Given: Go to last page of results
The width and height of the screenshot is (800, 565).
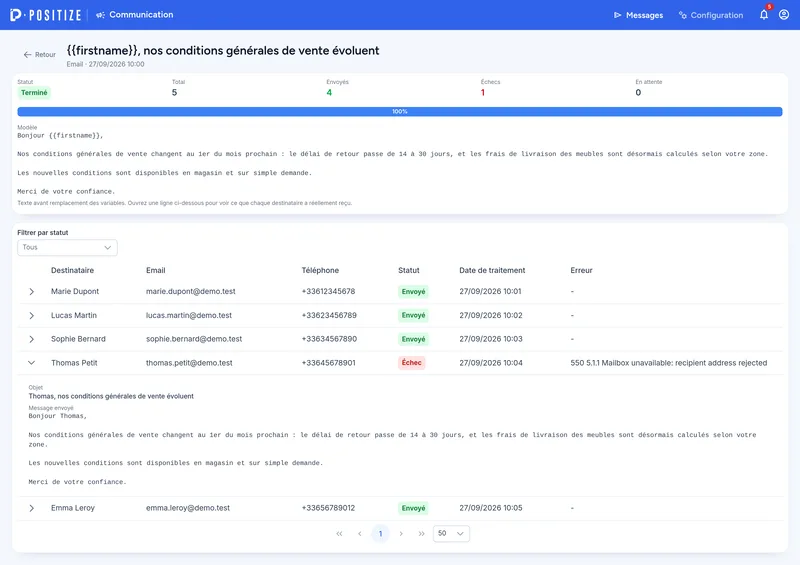Looking at the screenshot, I should 421,534.
